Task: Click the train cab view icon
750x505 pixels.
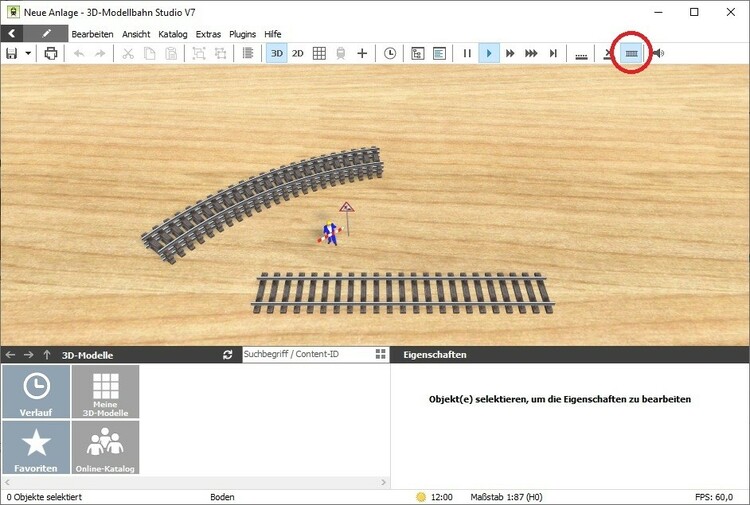Action: click(341, 53)
